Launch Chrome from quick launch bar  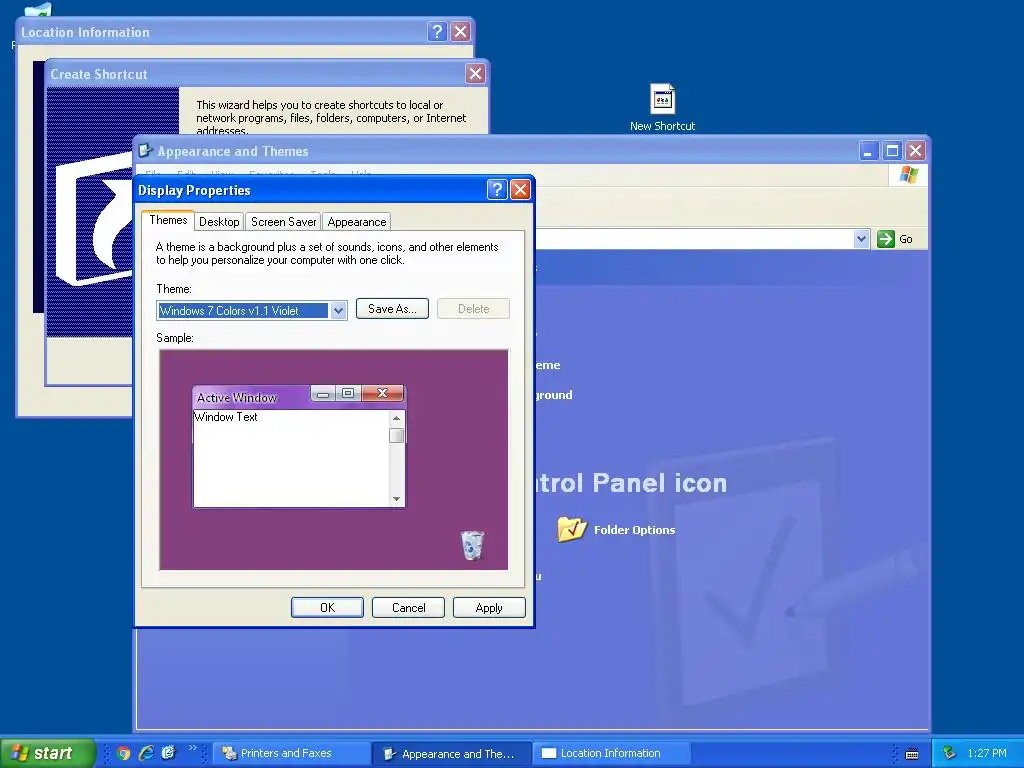point(123,753)
